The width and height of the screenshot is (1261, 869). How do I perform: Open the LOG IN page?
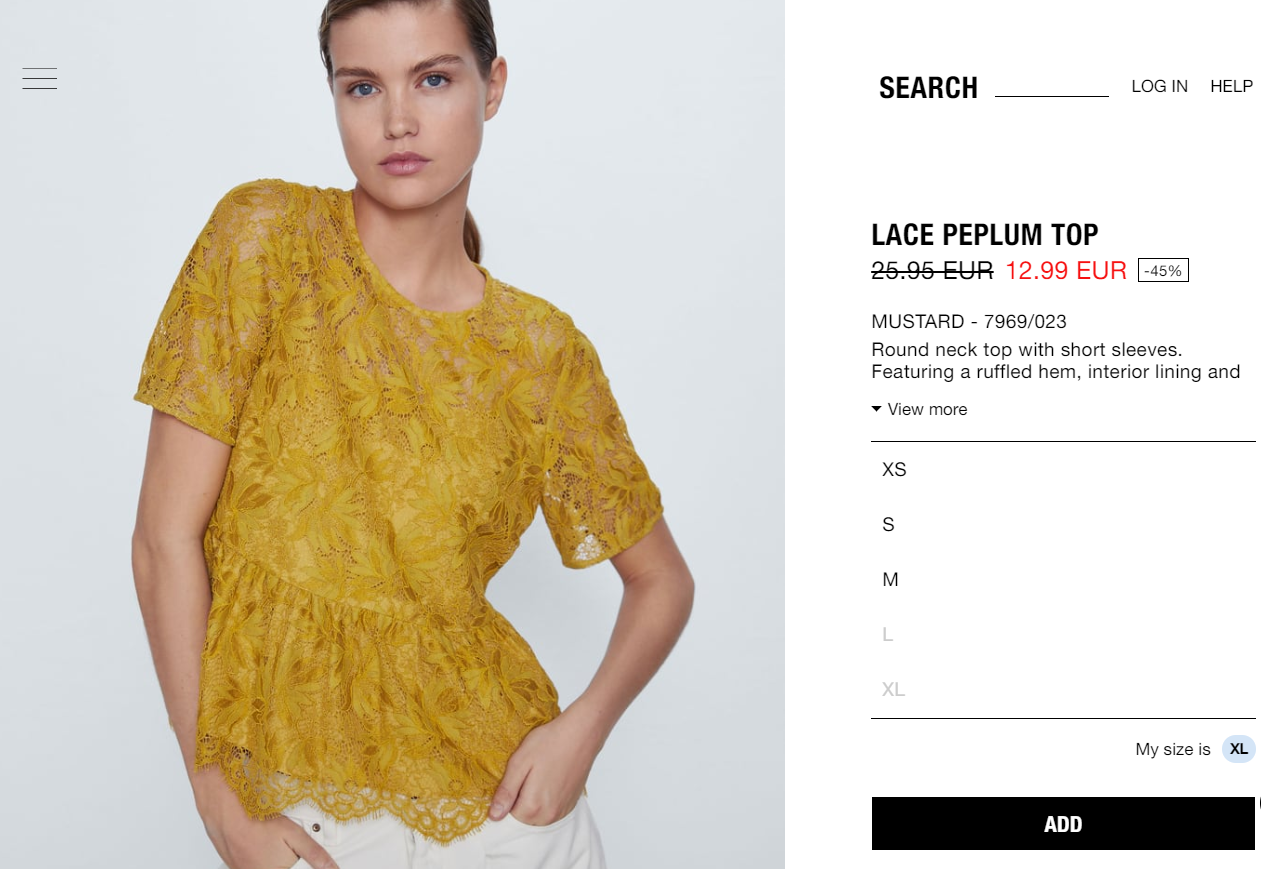[x=1159, y=86]
